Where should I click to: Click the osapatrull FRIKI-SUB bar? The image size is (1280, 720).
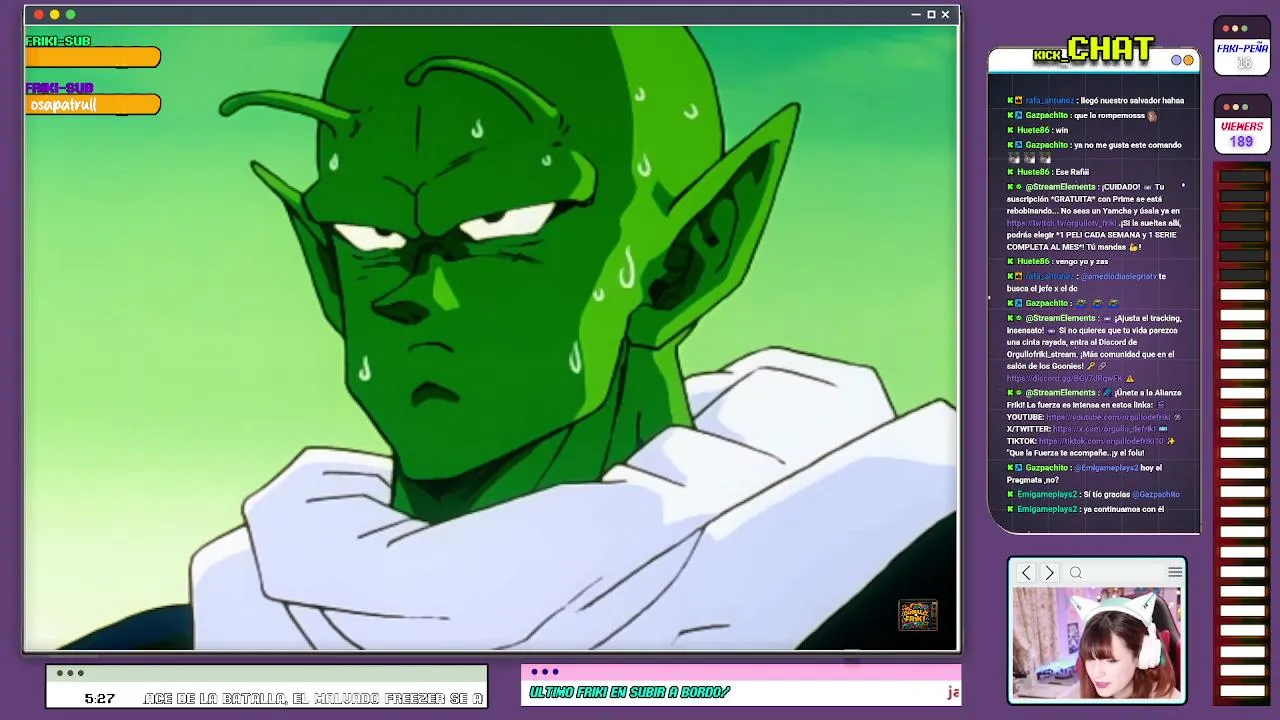93,104
